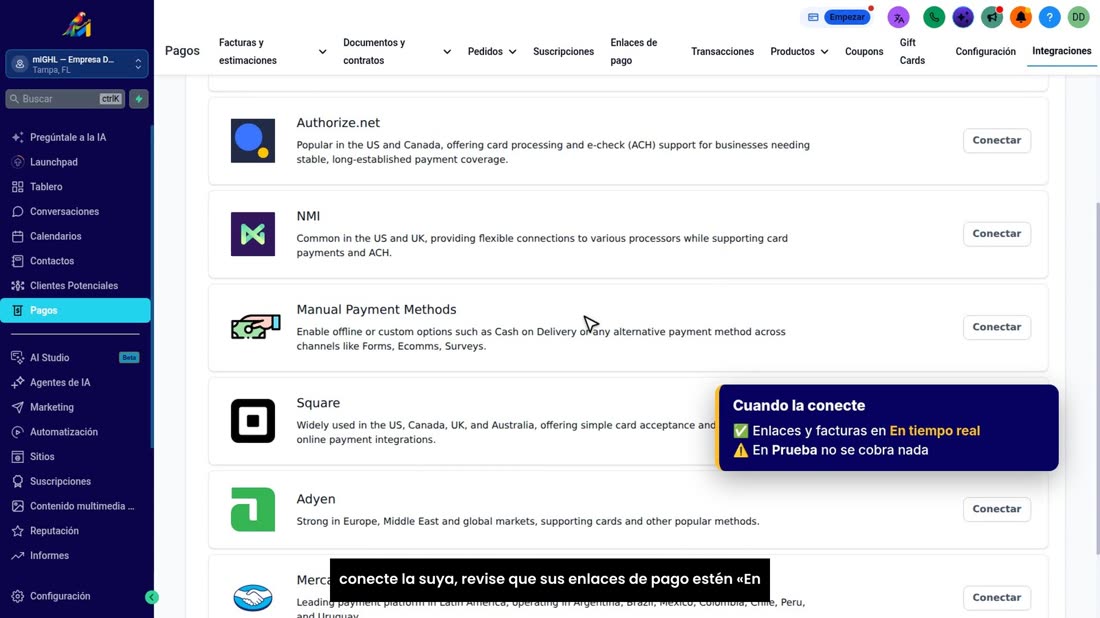Go to the Suscripciones tab in top navigation
The image size is (1100, 618).
pyautogui.click(x=563, y=51)
